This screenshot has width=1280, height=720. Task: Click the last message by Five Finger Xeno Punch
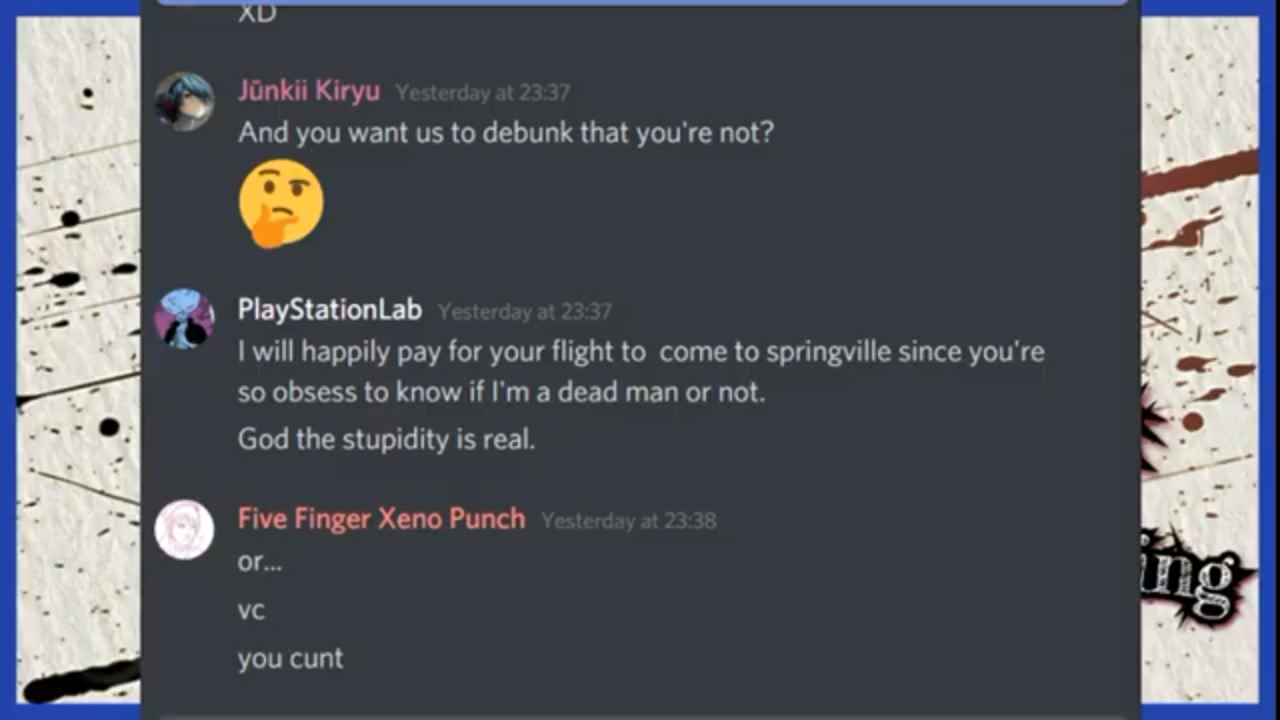pyautogui.click(x=291, y=658)
